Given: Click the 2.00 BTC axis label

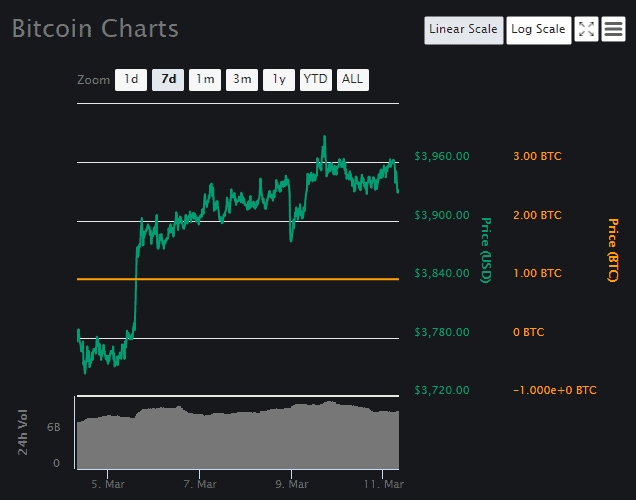Looking at the screenshot, I should click(537, 215).
